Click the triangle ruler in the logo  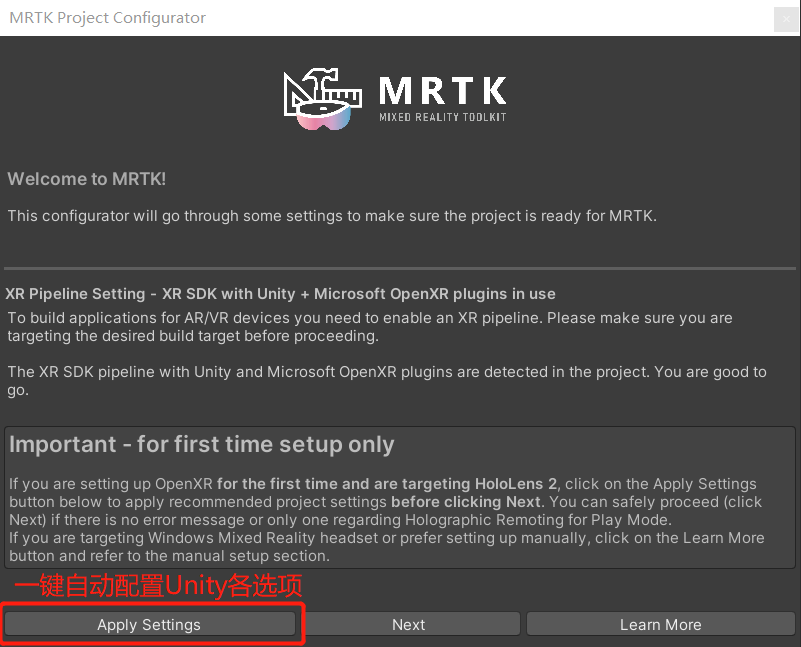pos(297,95)
